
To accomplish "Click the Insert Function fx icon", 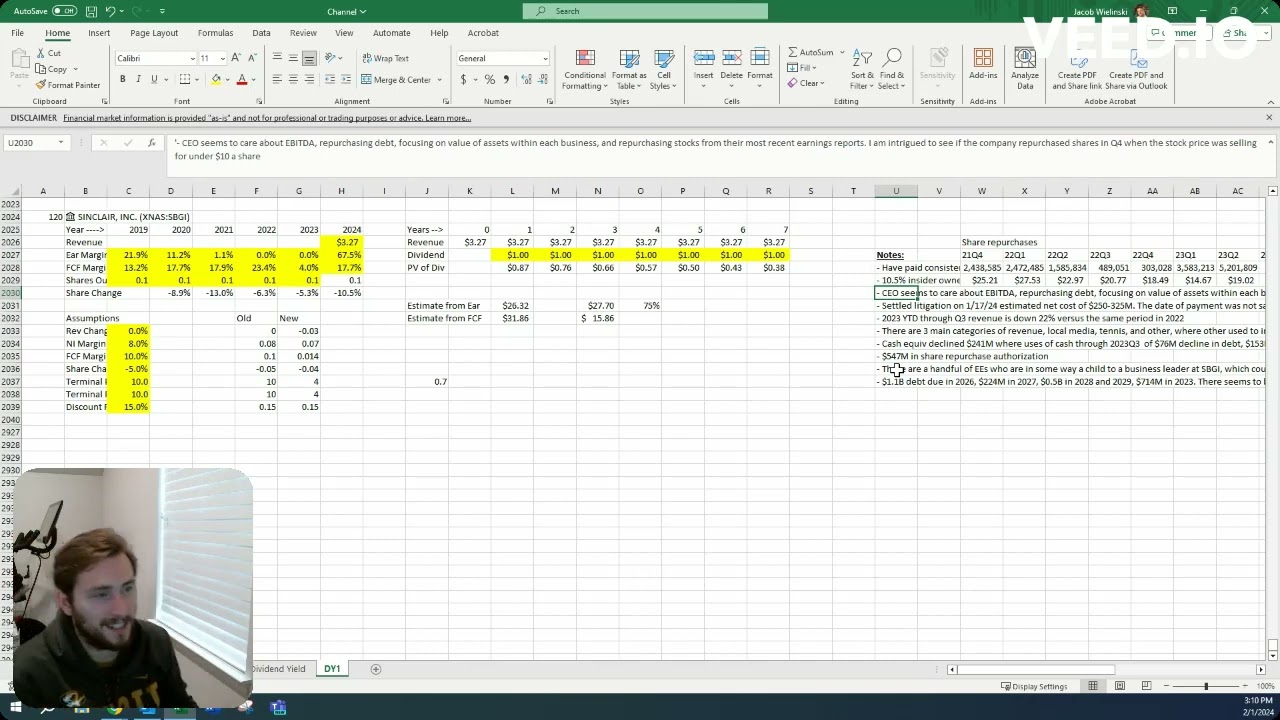I will point(151,143).
